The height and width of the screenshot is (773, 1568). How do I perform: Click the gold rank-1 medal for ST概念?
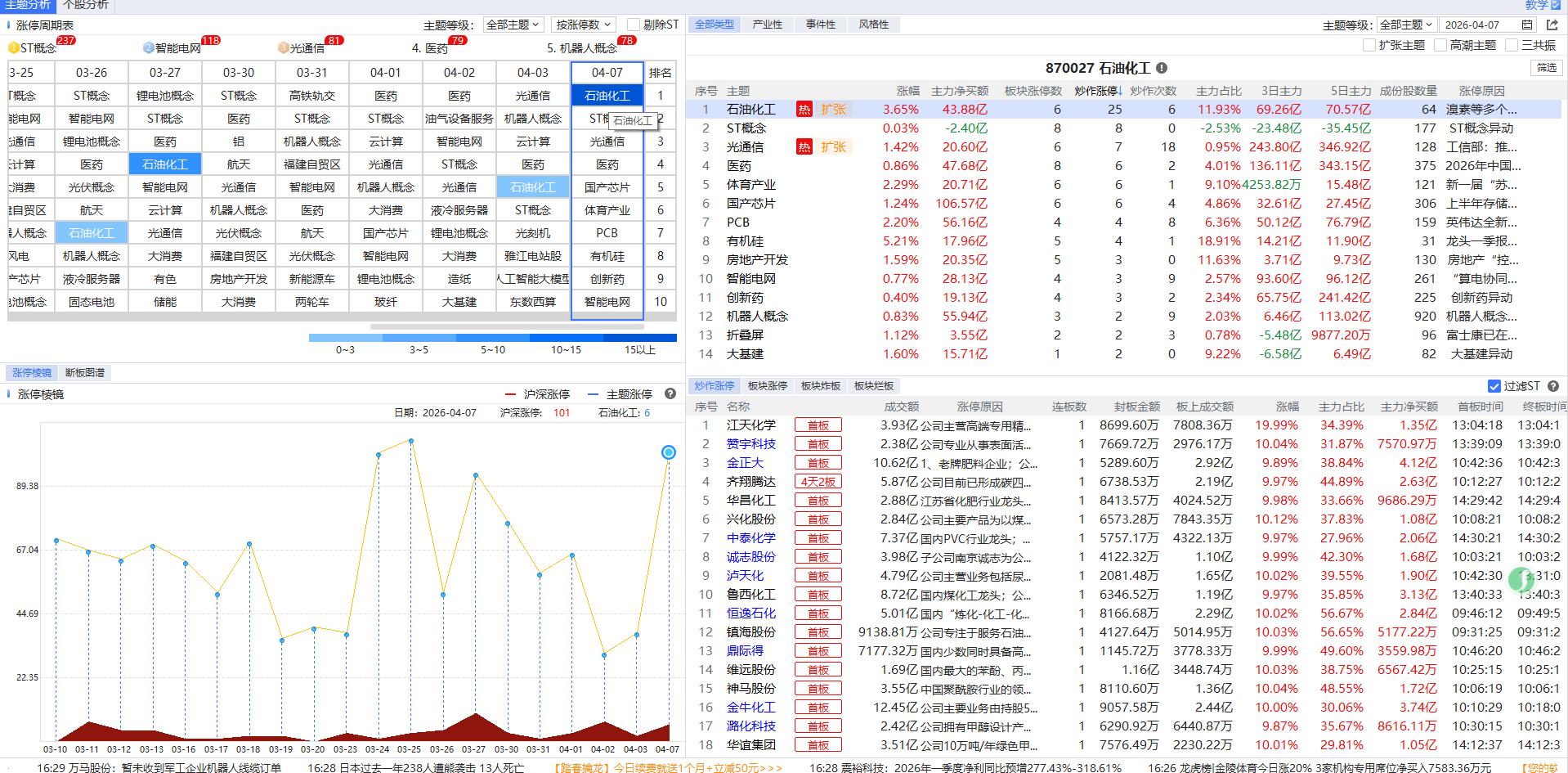click(13, 48)
